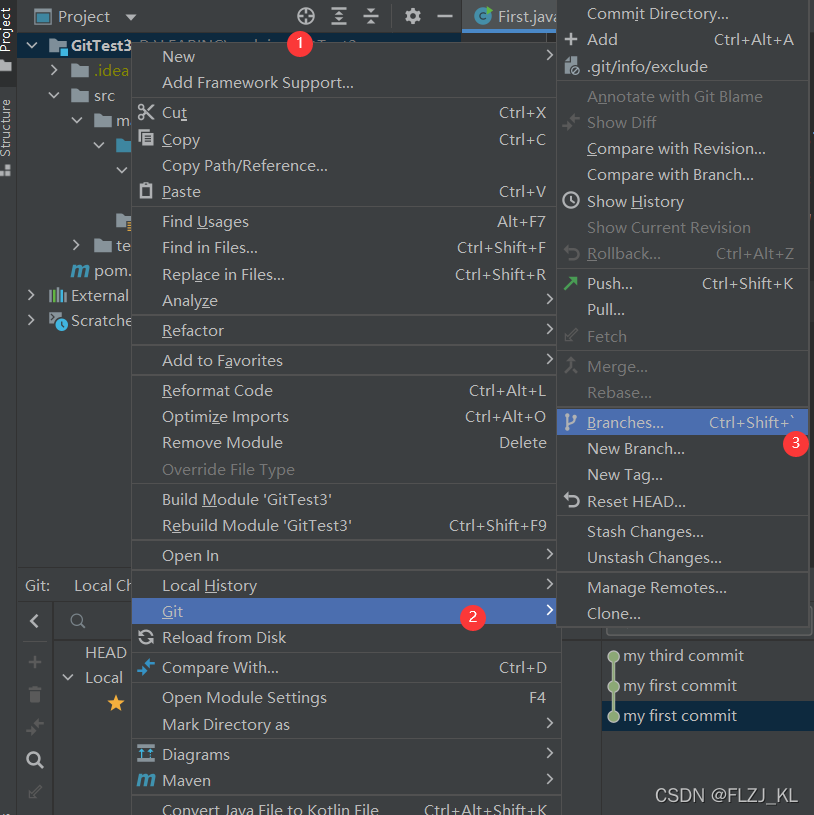Collapse the src folder
814x815 pixels.
click(54, 96)
